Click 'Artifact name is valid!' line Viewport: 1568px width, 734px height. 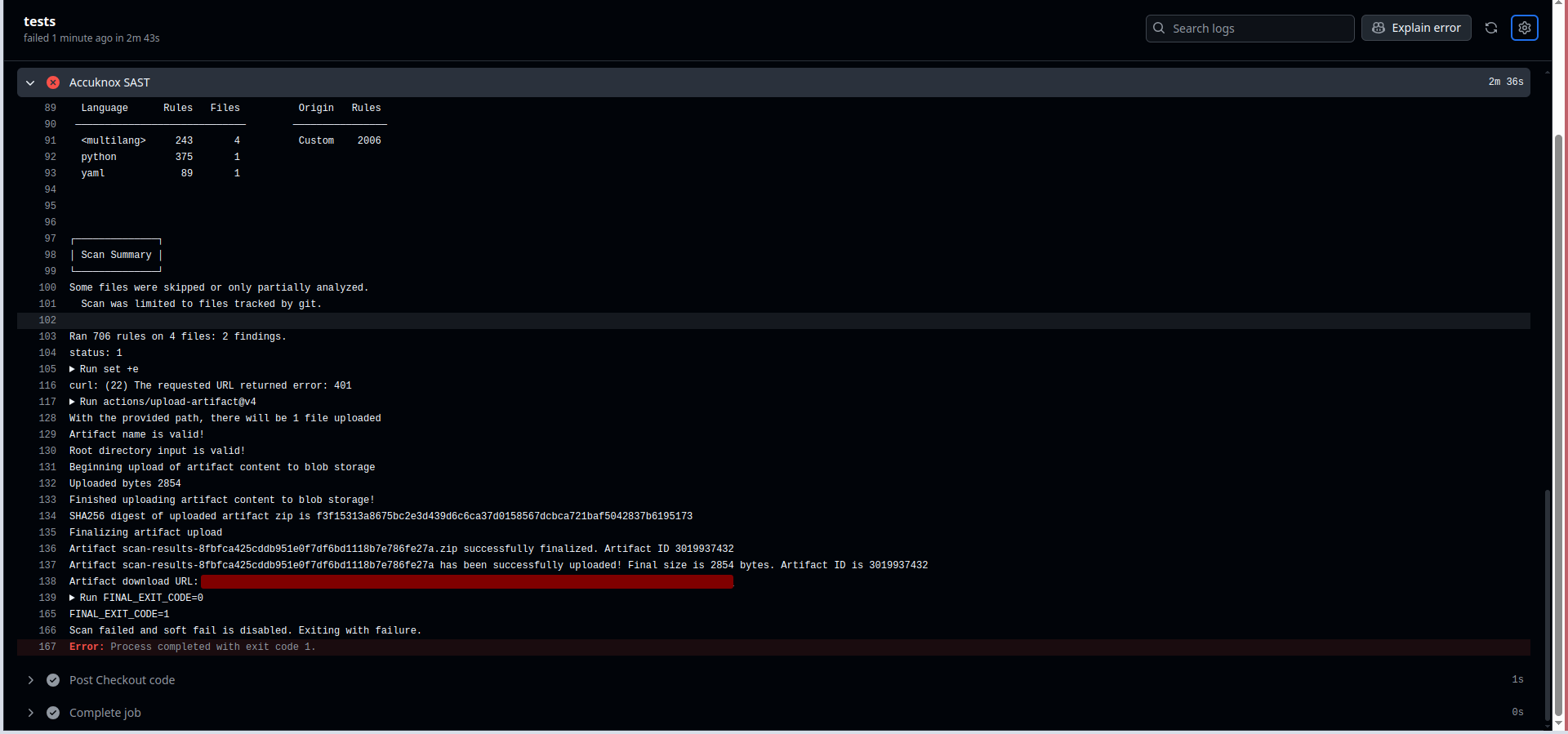[x=136, y=434]
